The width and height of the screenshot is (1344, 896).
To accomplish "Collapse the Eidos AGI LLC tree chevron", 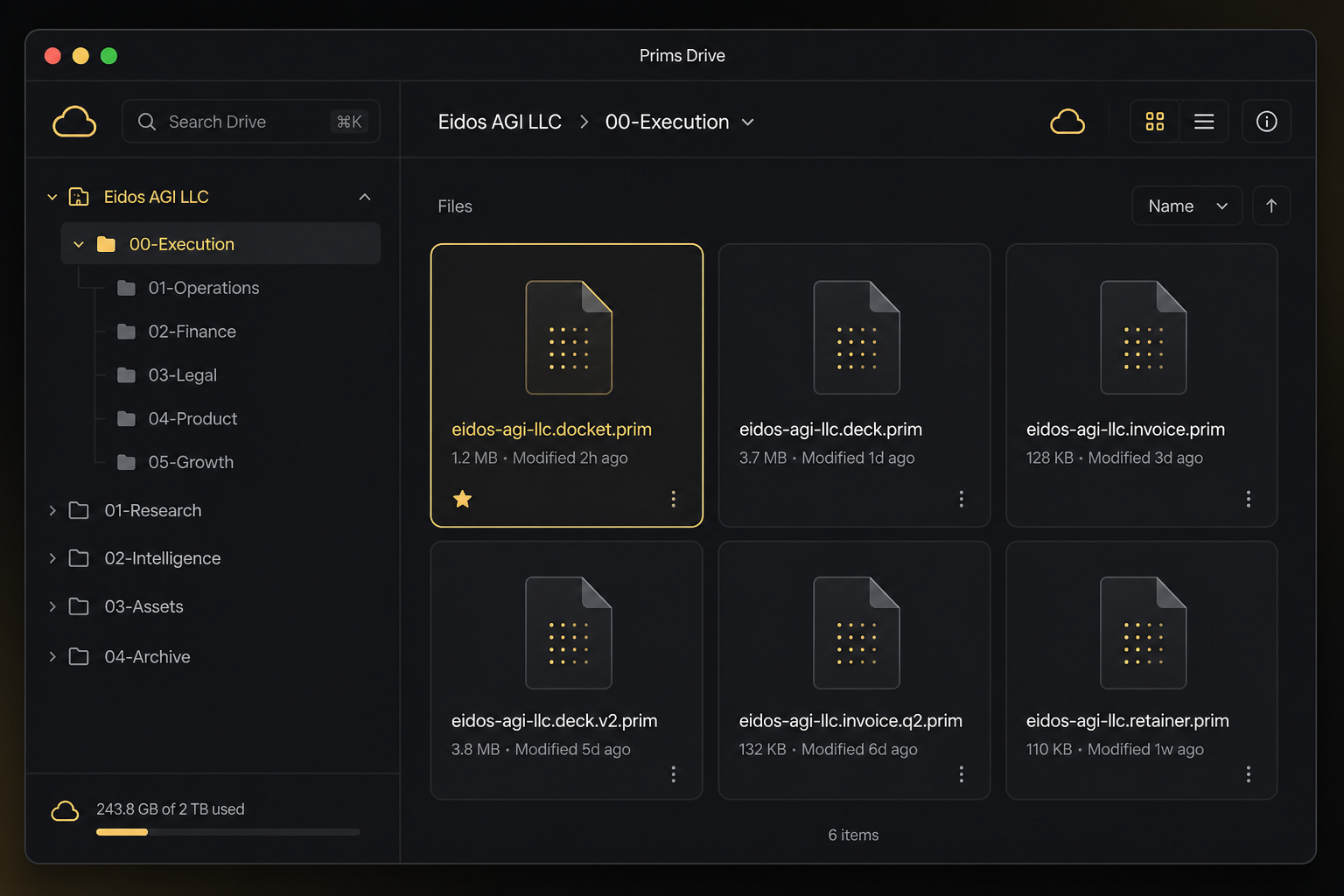I will (52, 197).
